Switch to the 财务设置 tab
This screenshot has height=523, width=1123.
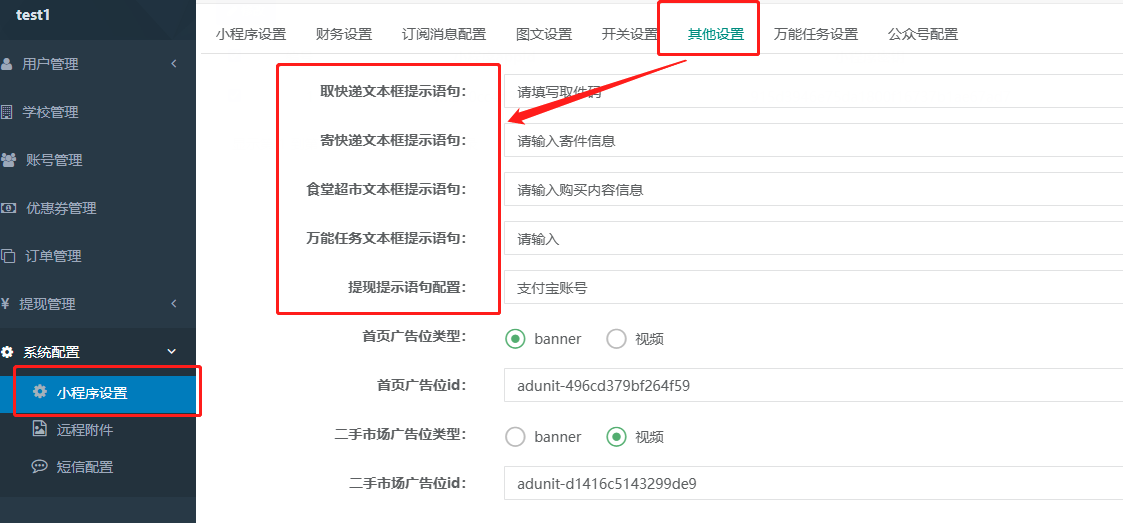(344, 34)
